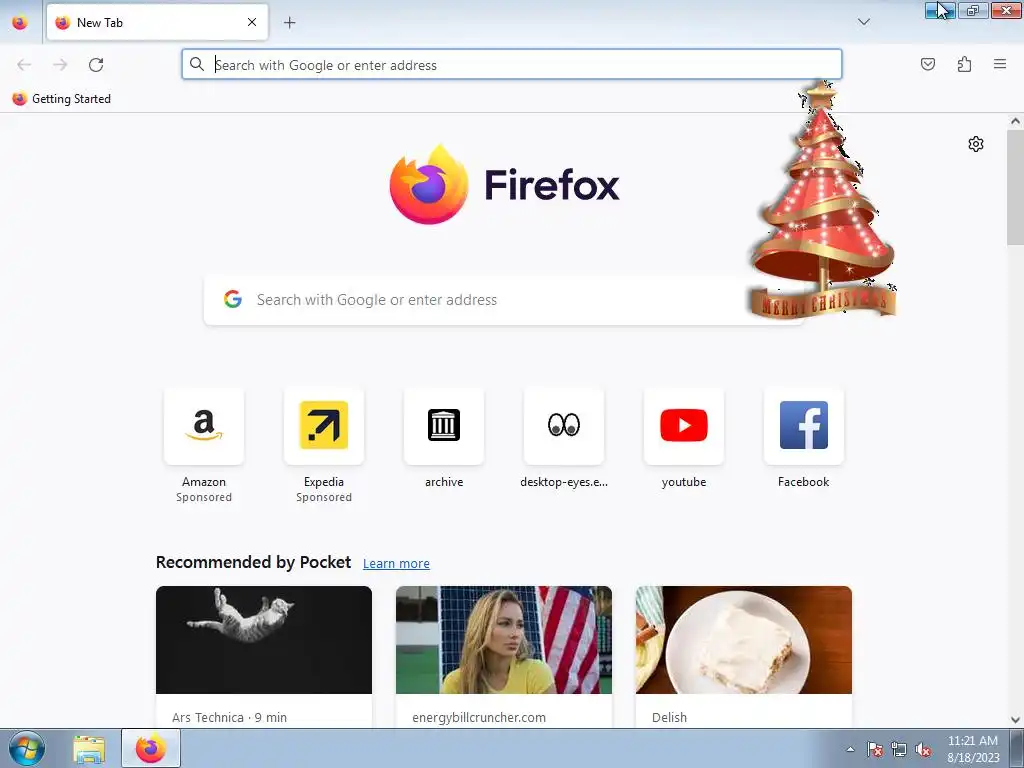The width and height of the screenshot is (1024, 768).
Task: Click the scroll up arrow of the page scrollbar
Action: (1015, 121)
